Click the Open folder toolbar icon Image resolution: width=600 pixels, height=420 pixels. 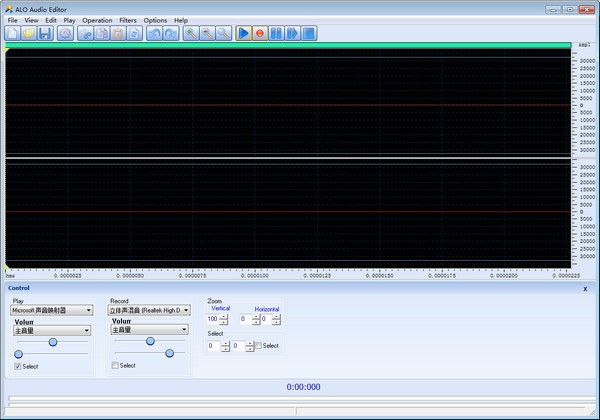[29, 33]
